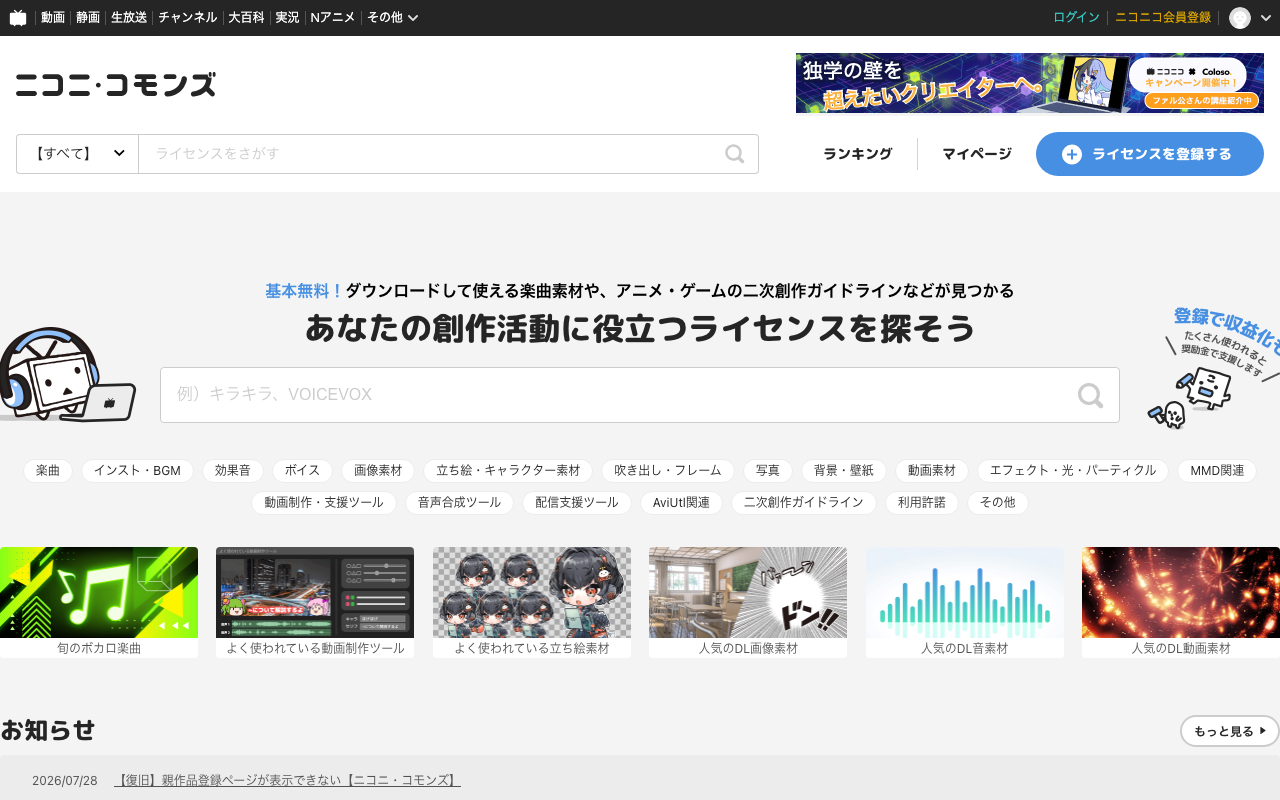Click the ライセンスを登録する button
The image size is (1280, 800).
tap(1150, 154)
